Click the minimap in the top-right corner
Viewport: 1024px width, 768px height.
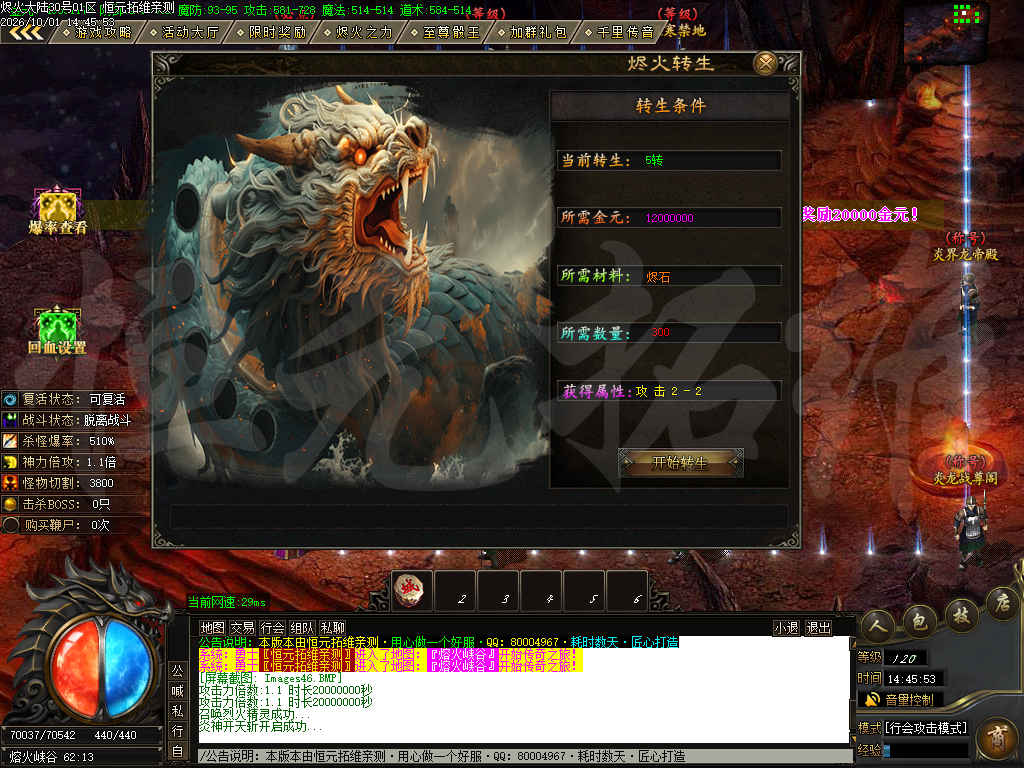(944, 33)
